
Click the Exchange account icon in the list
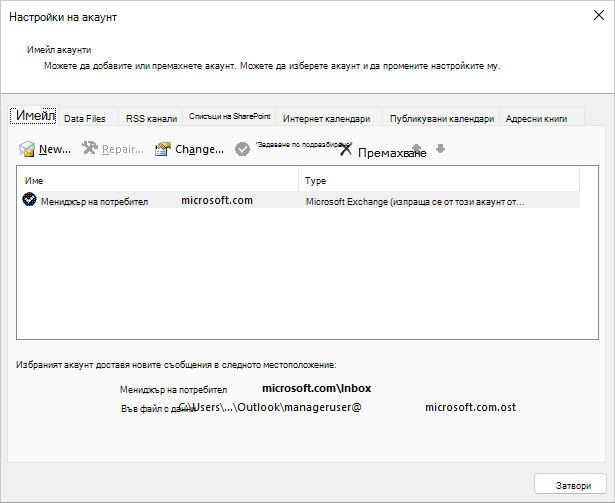coord(29,199)
